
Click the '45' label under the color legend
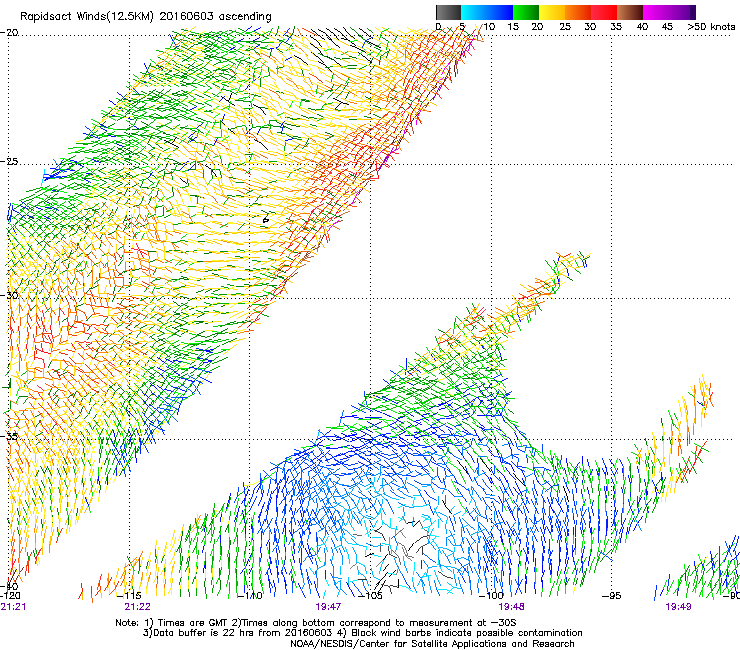click(667, 27)
